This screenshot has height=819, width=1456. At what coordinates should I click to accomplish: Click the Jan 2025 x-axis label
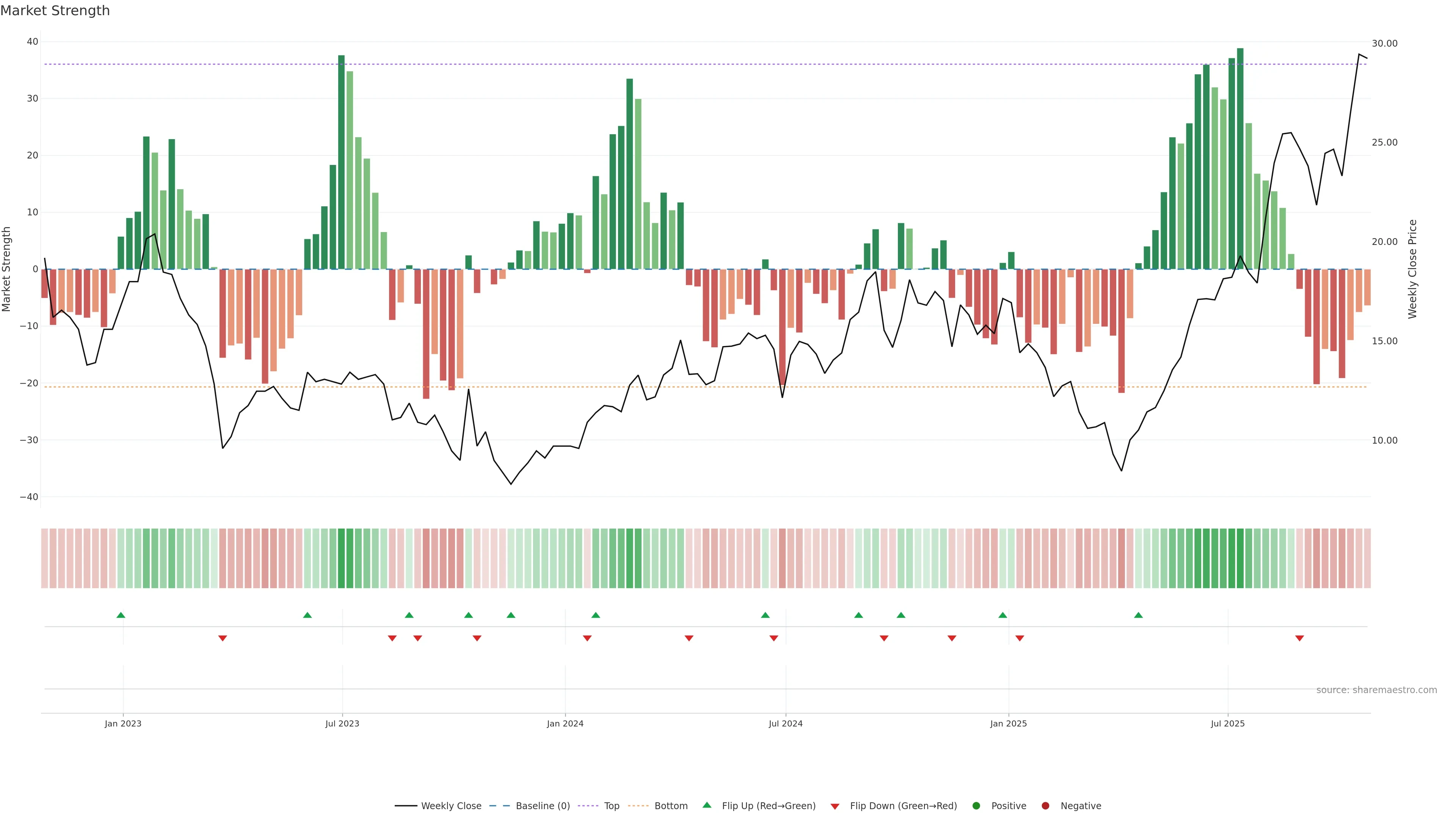pyautogui.click(x=1008, y=723)
